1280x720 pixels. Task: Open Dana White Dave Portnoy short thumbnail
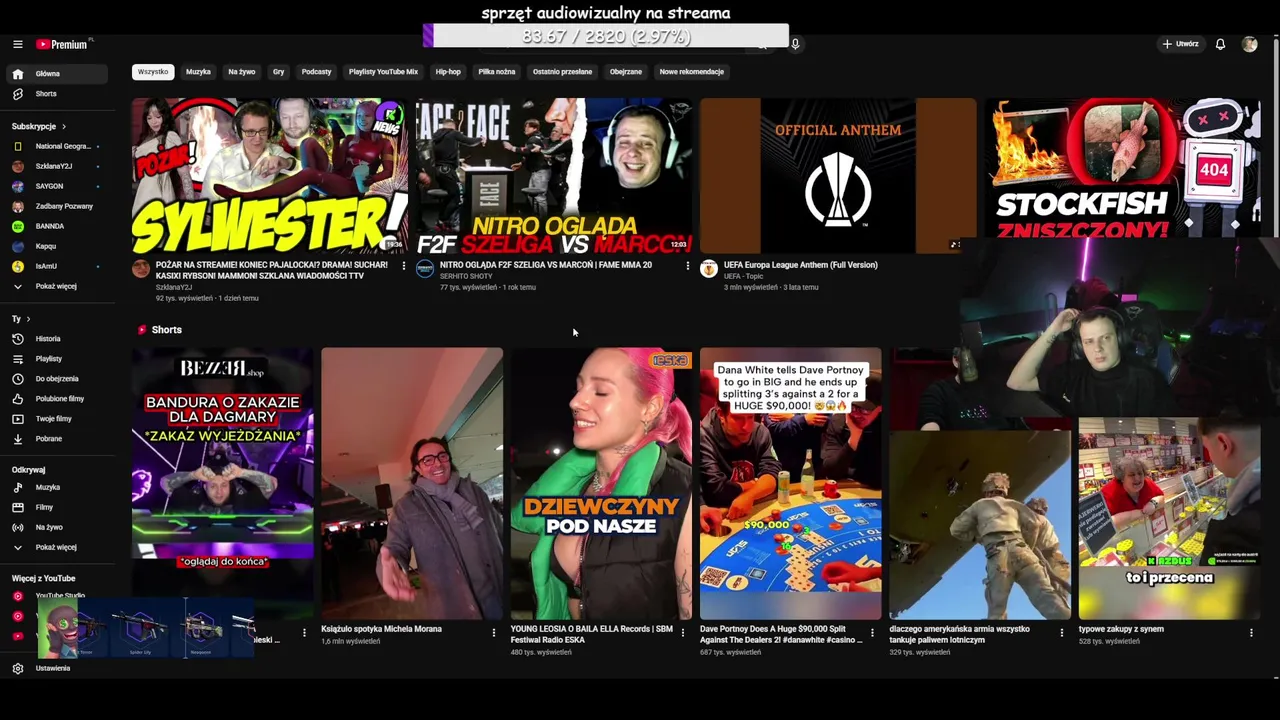(791, 484)
